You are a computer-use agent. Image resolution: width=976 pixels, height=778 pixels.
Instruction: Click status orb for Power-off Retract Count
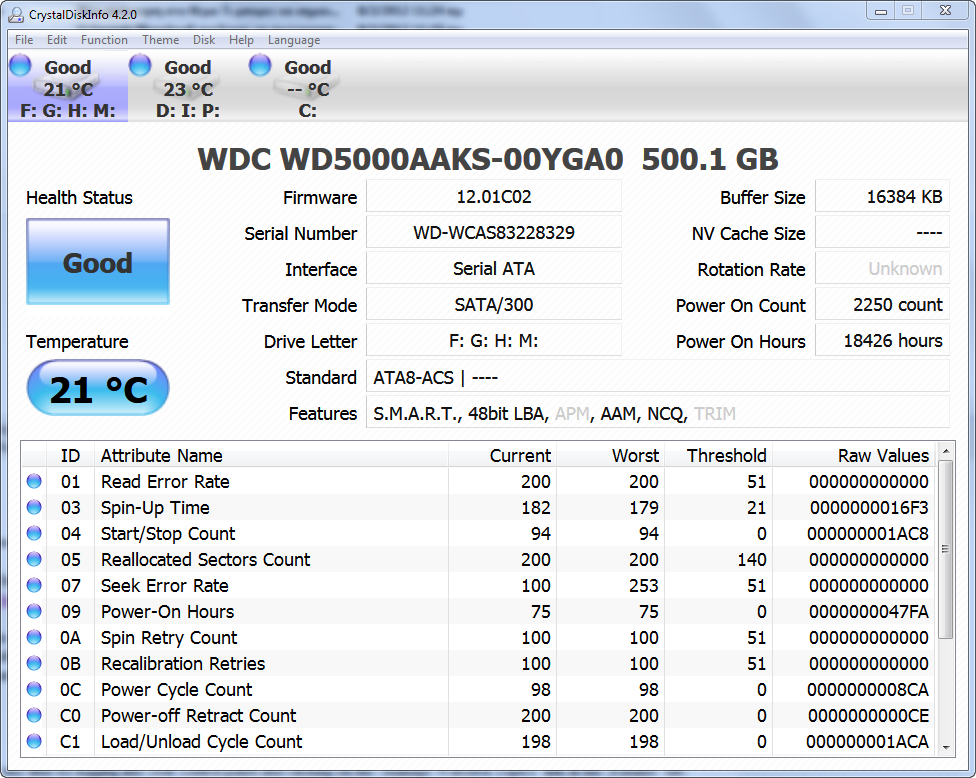(x=34, y=715)
